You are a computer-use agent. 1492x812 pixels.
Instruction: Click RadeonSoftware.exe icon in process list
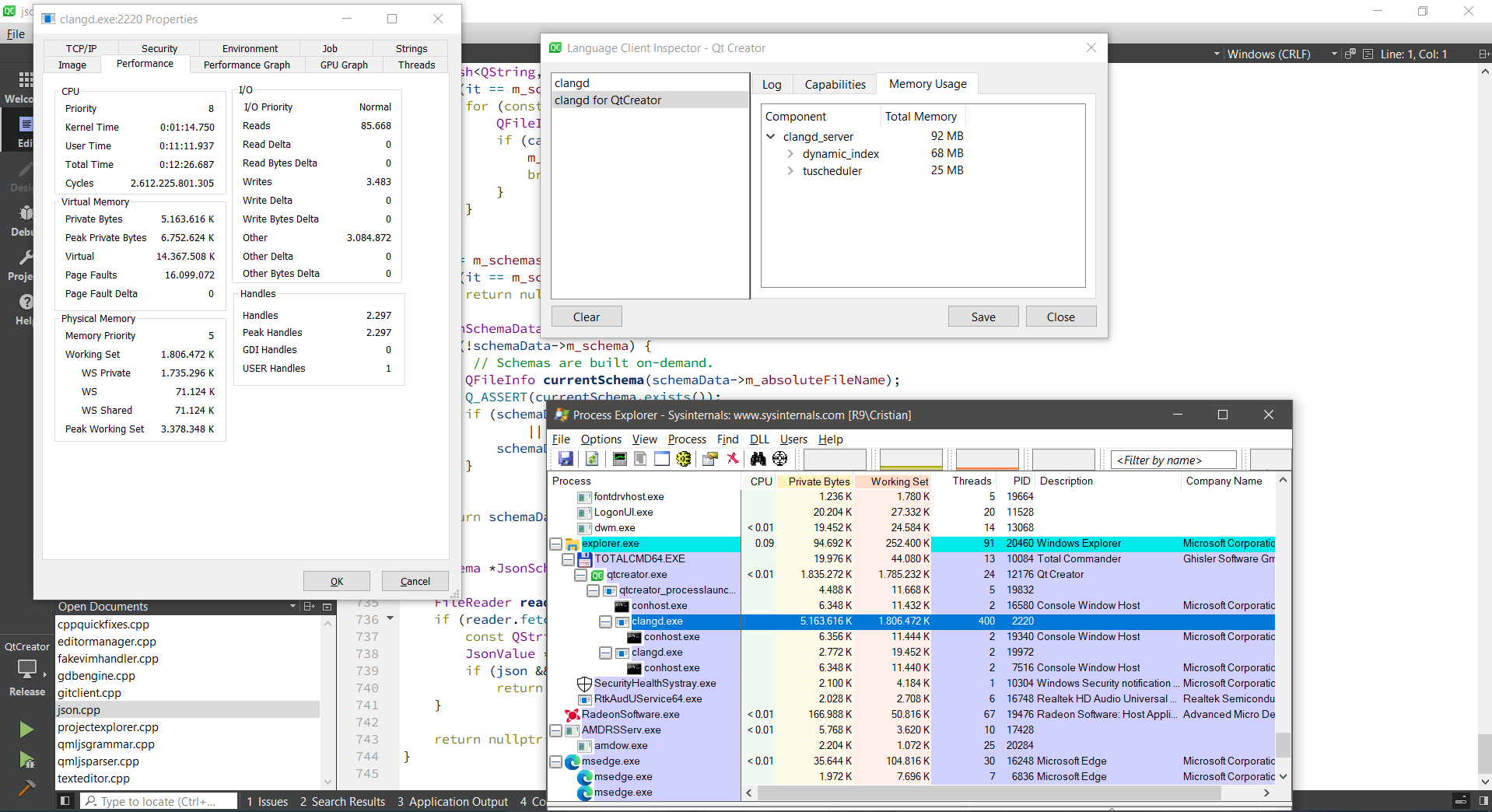(573, 715)
